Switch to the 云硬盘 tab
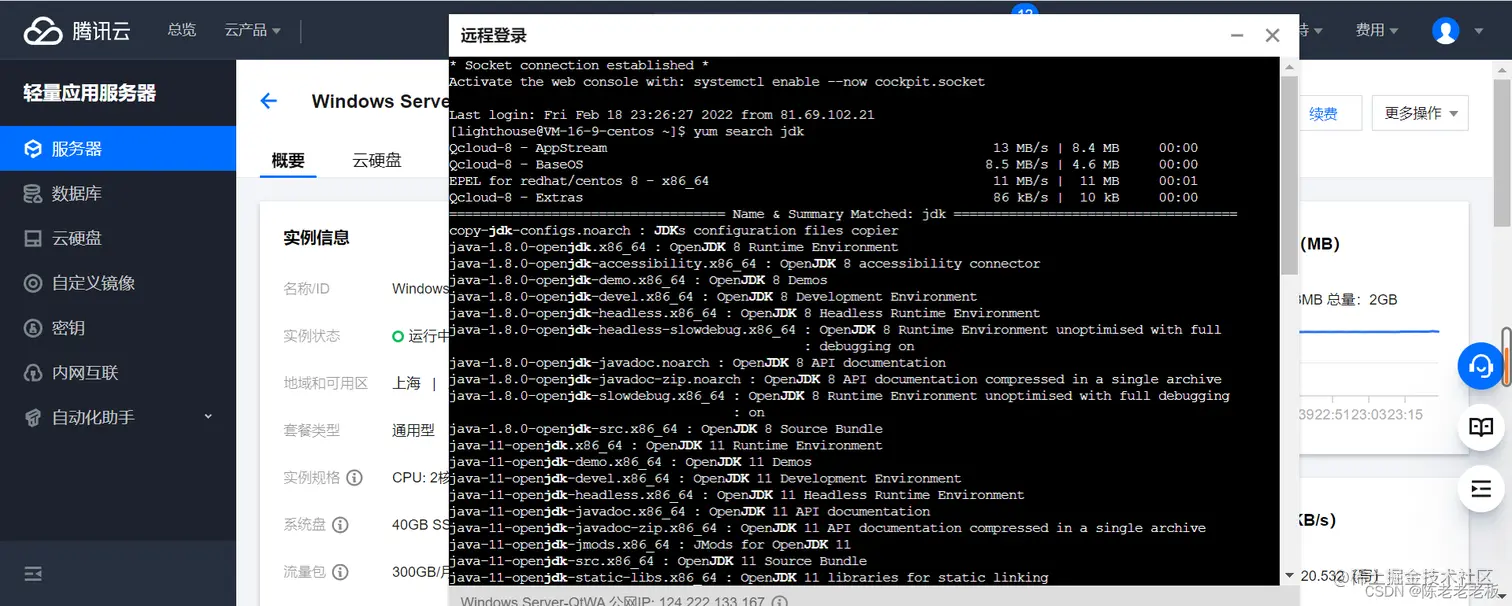The height and width of the screenshot is (606, 1512). click(377, 160)
